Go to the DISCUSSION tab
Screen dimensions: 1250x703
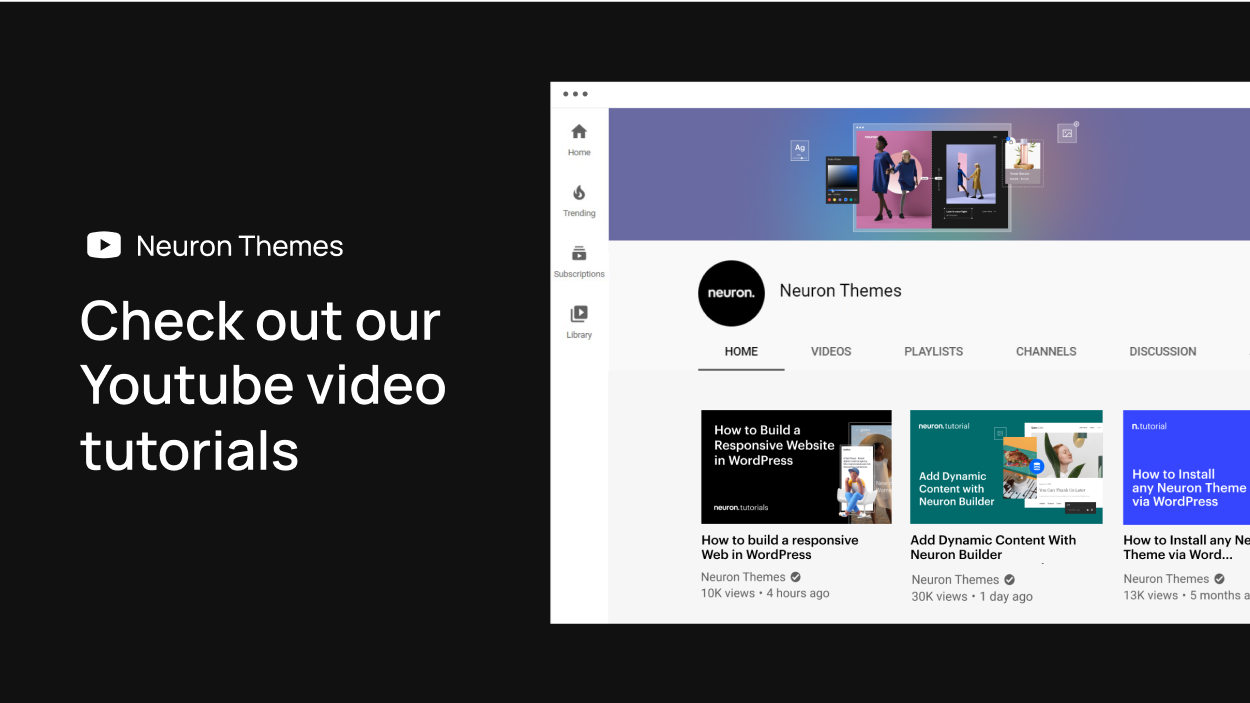click(1162, 352)
